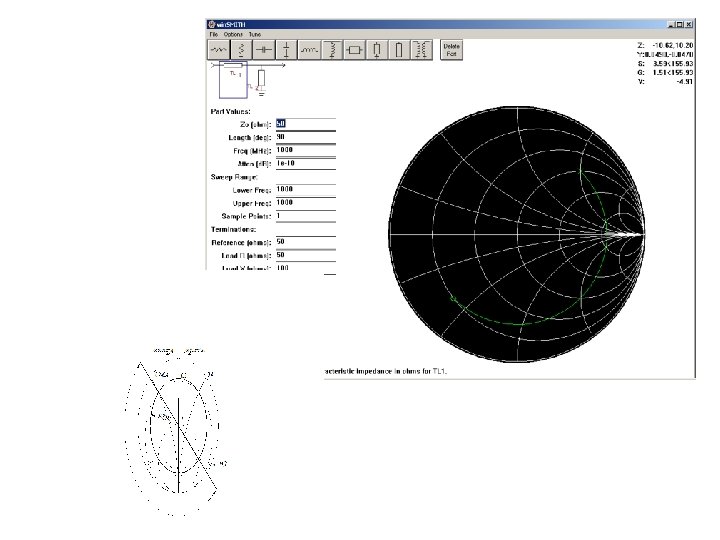Add an open stub component
The width and height of the screenshot is (720, 540).
399,50
